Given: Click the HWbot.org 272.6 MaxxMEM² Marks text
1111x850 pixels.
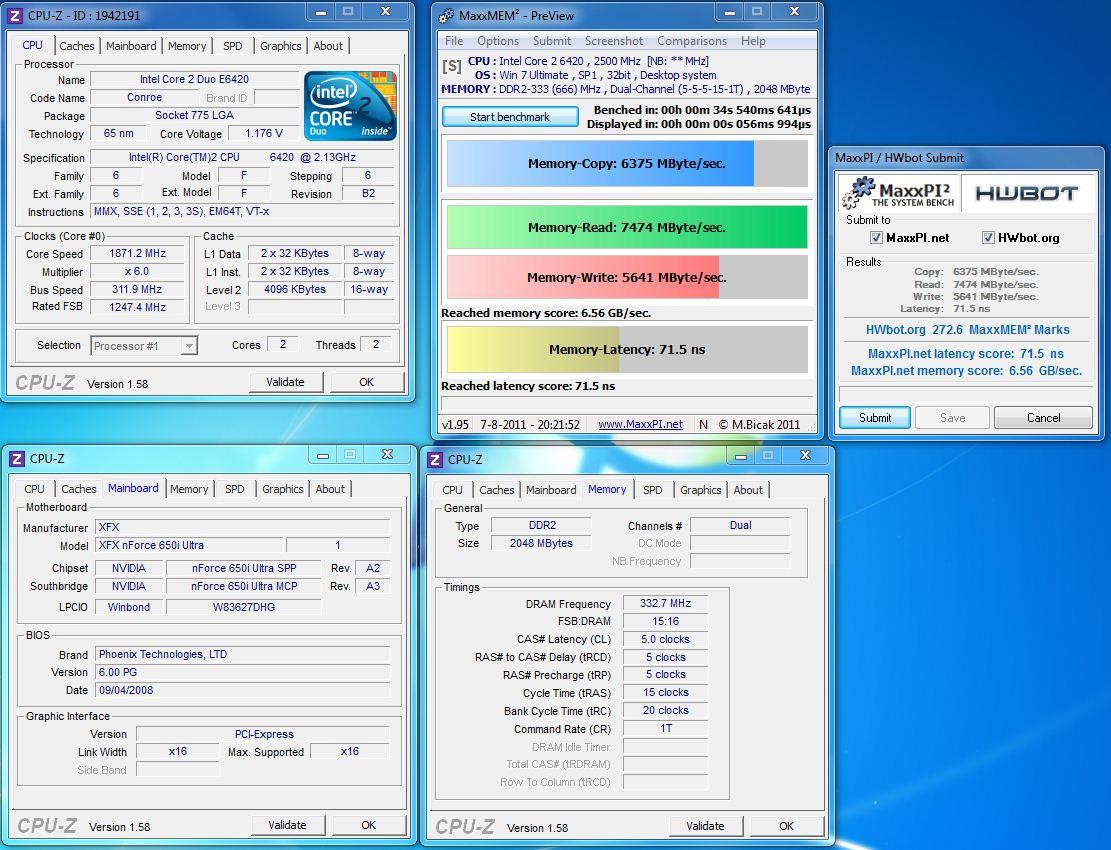Looking at the screenshot, I should (x=967, y=330).
